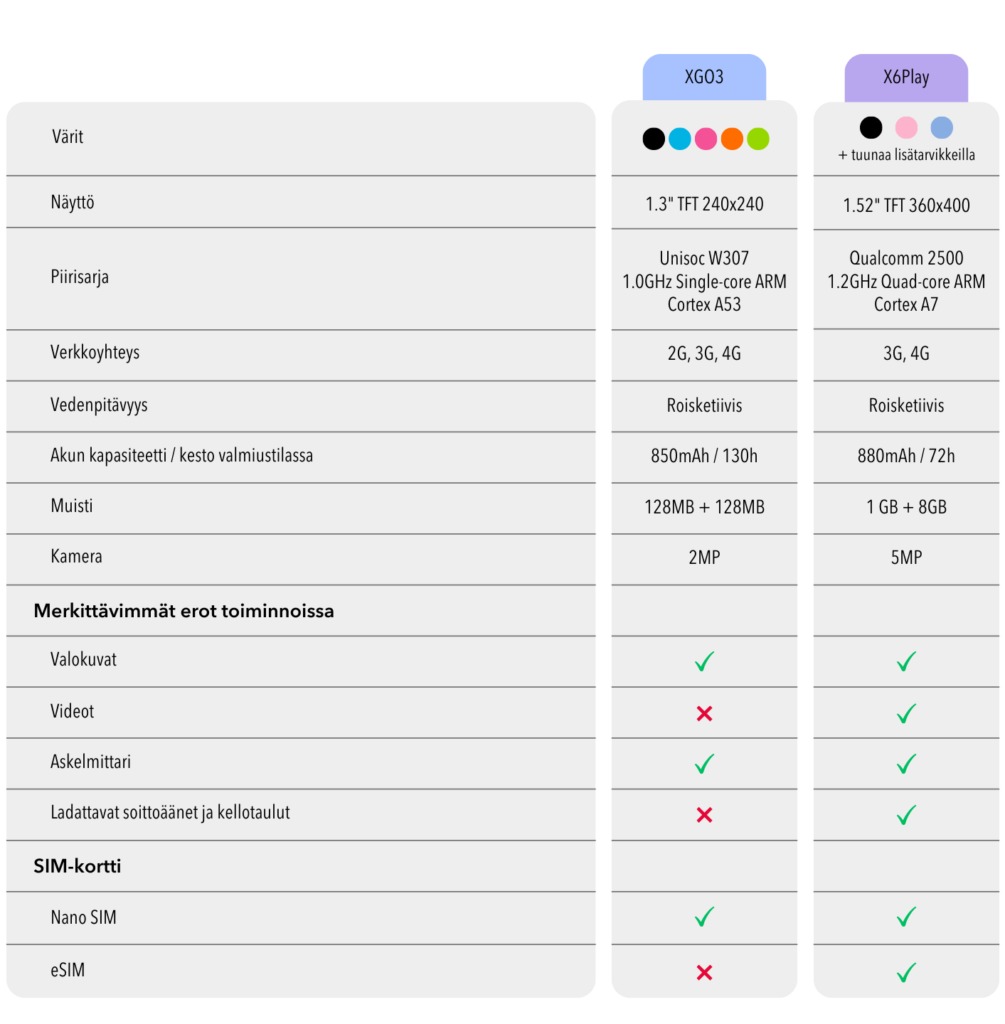Select the X6Play column header tab

click(x=906, y=77)
